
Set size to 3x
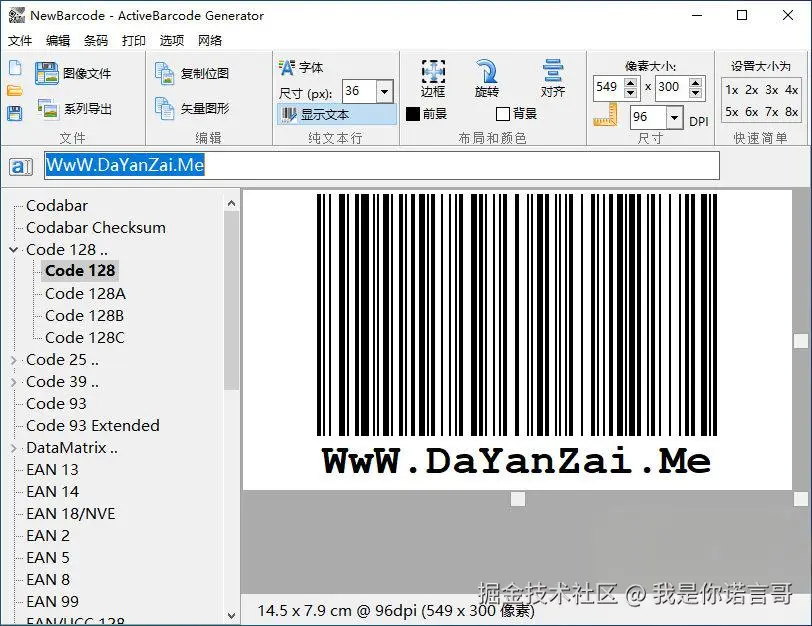pos(772,90)
